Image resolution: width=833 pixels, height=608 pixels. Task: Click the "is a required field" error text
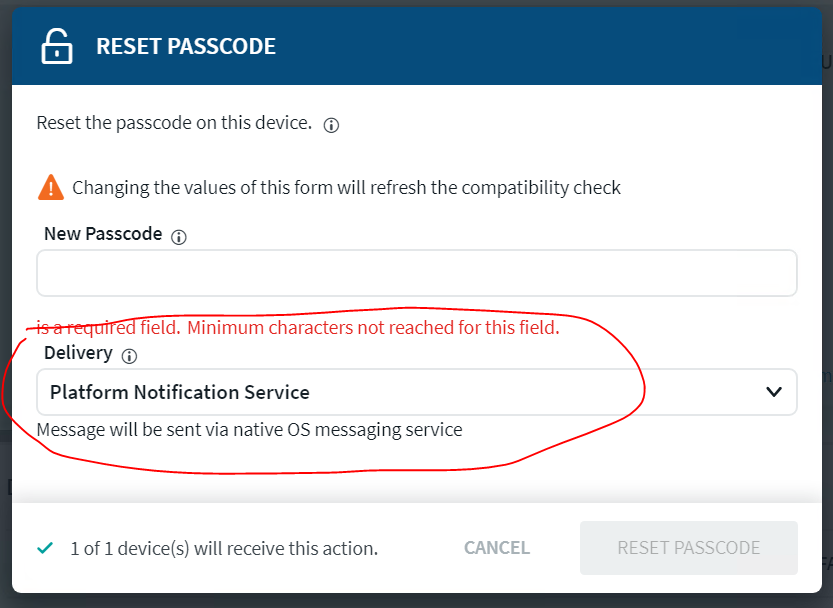tap(108, 327)
